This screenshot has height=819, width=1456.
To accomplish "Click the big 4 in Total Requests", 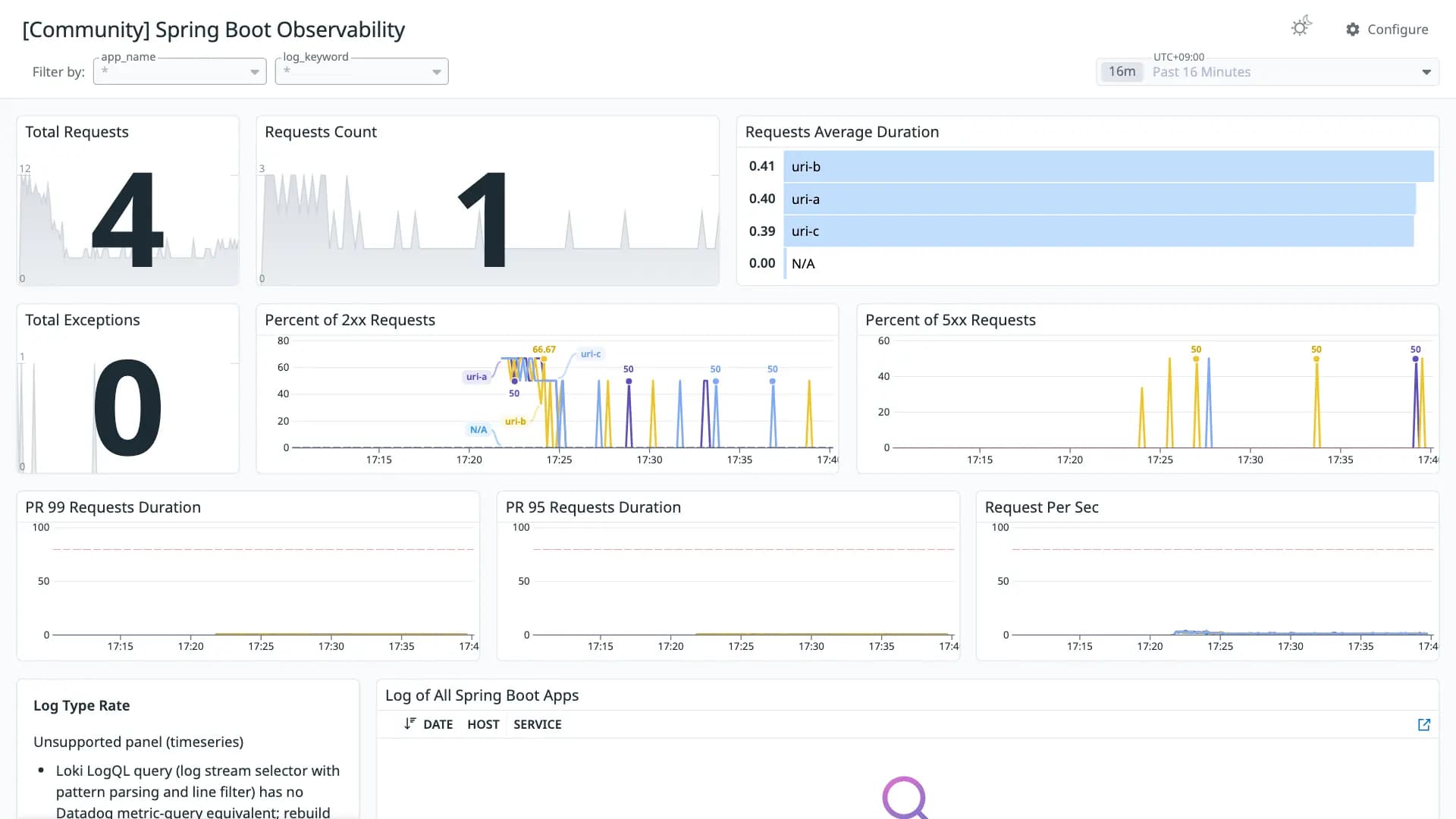I will pyautogui.click(x=127, y=219).
